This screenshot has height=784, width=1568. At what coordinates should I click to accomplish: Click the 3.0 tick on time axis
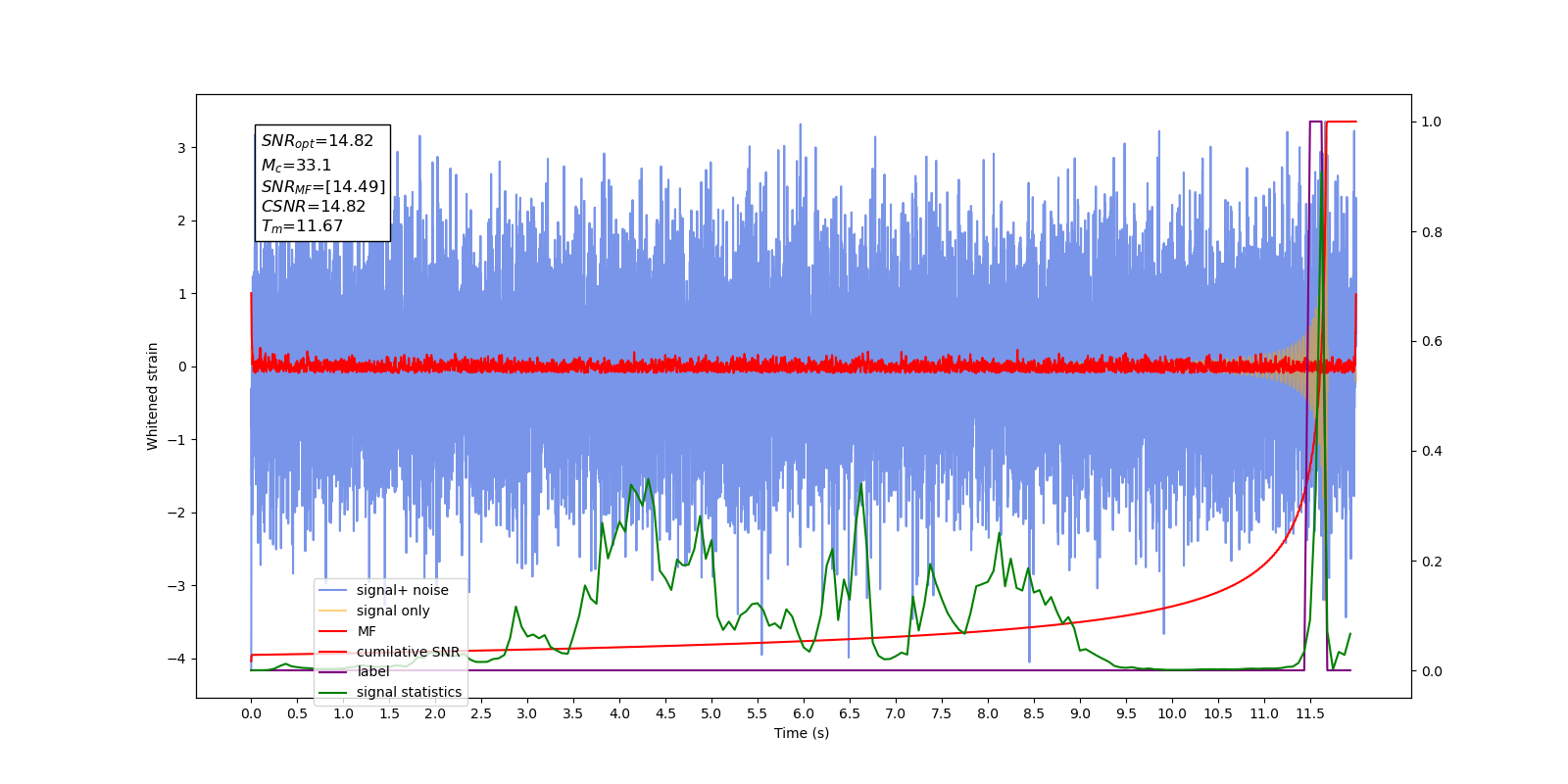click(527, 713)
